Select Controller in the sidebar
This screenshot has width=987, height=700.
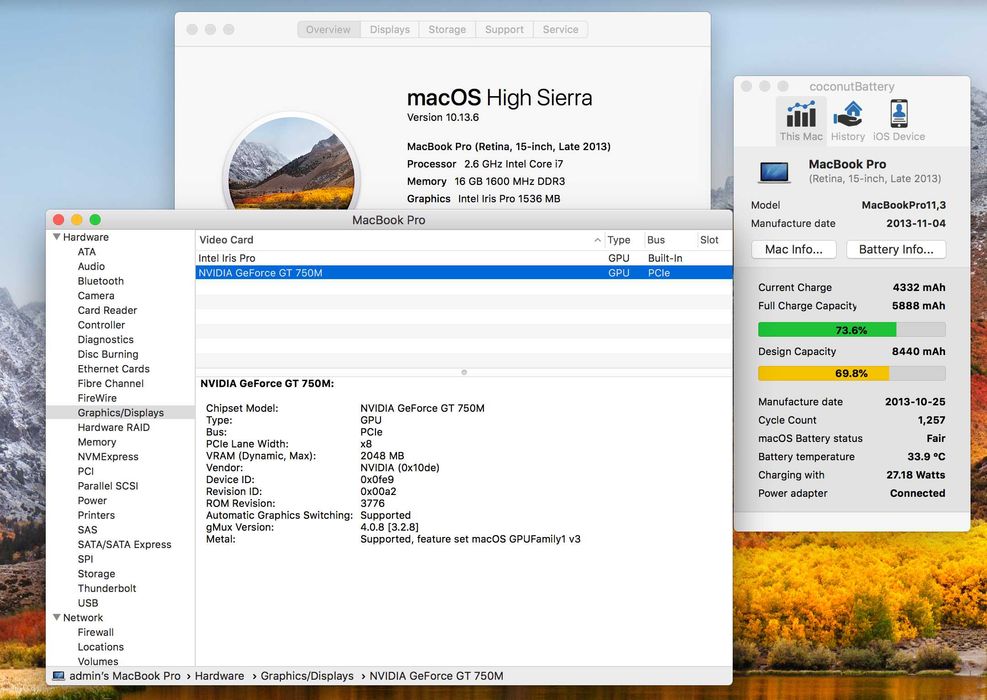101,325
